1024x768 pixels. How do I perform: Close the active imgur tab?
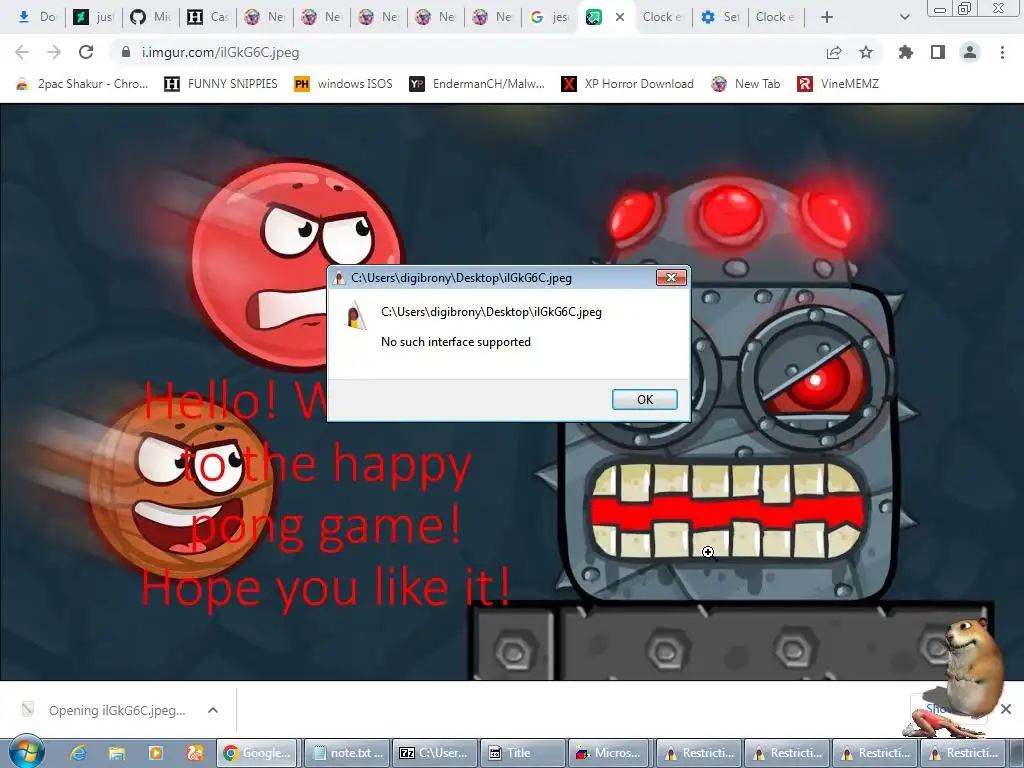pos(620,17)
